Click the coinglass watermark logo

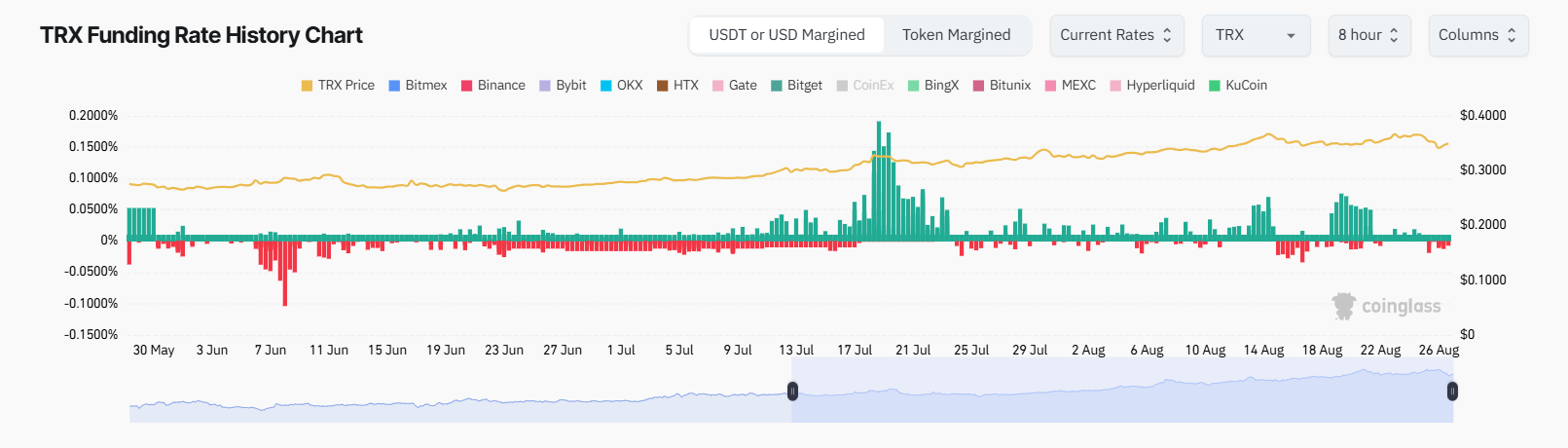pos(1386,306)
